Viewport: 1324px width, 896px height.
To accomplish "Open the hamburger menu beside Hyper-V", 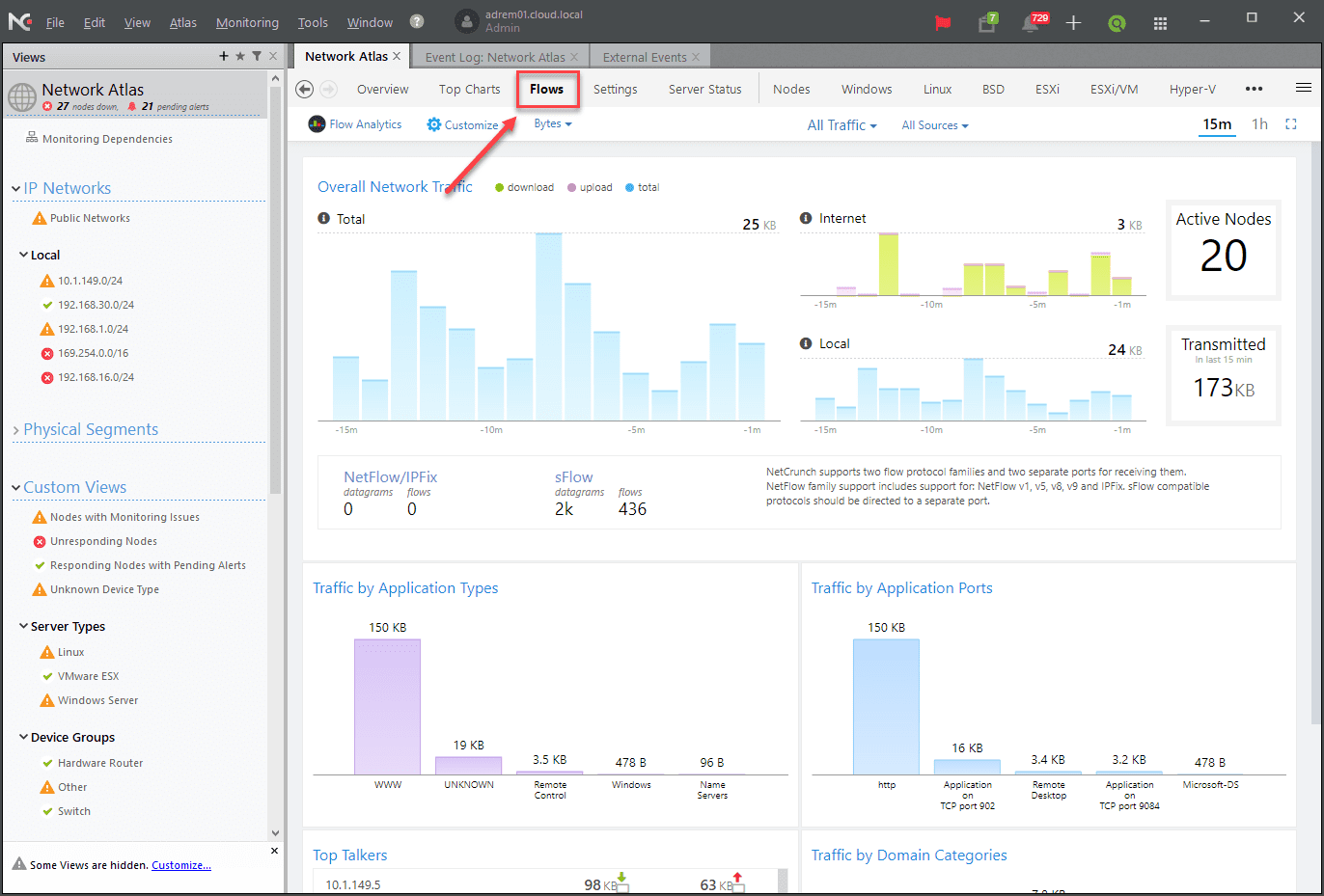I will click(1303, 88).
